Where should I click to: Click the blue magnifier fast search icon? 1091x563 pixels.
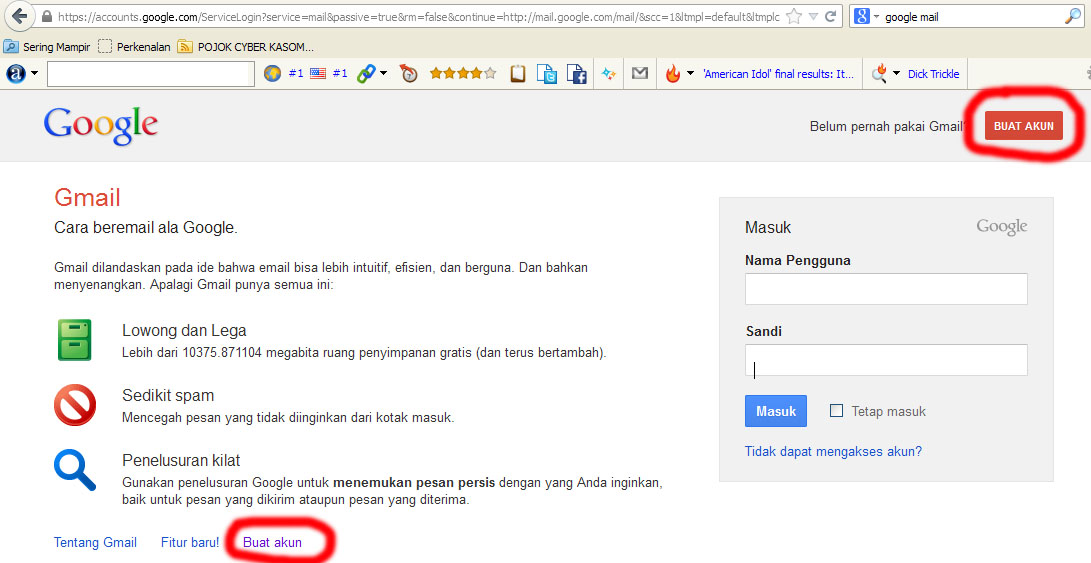pos(74,470)
